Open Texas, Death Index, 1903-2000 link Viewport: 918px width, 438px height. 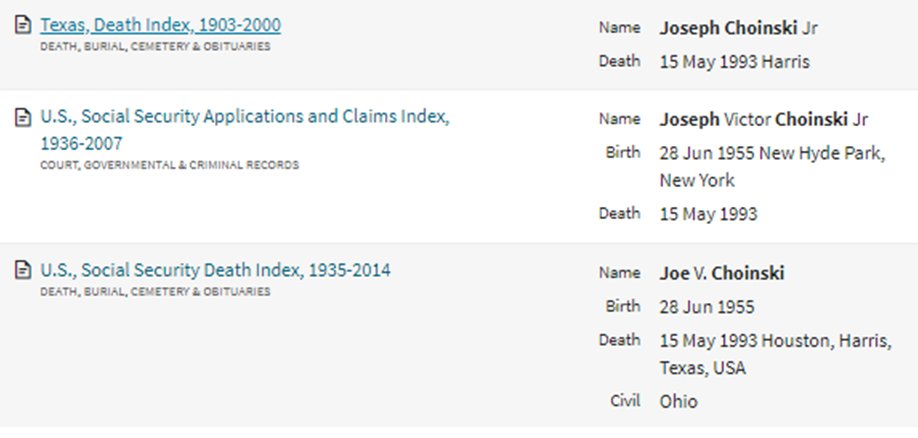(160, 25)
